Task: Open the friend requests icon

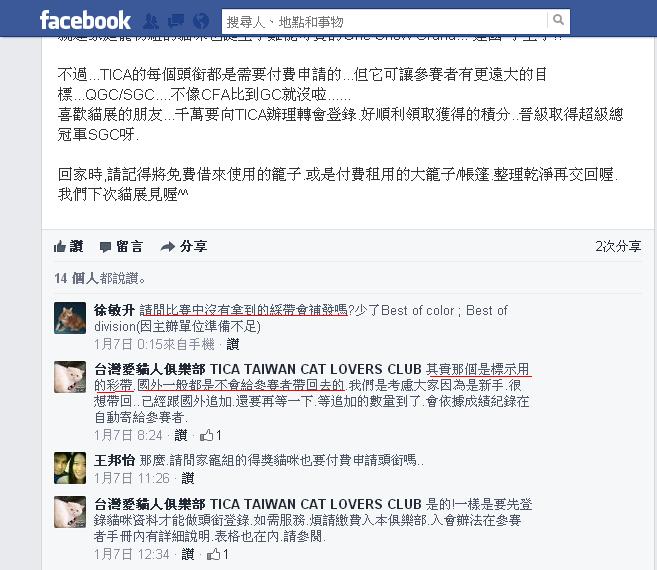Action: [x=151, y=21]
